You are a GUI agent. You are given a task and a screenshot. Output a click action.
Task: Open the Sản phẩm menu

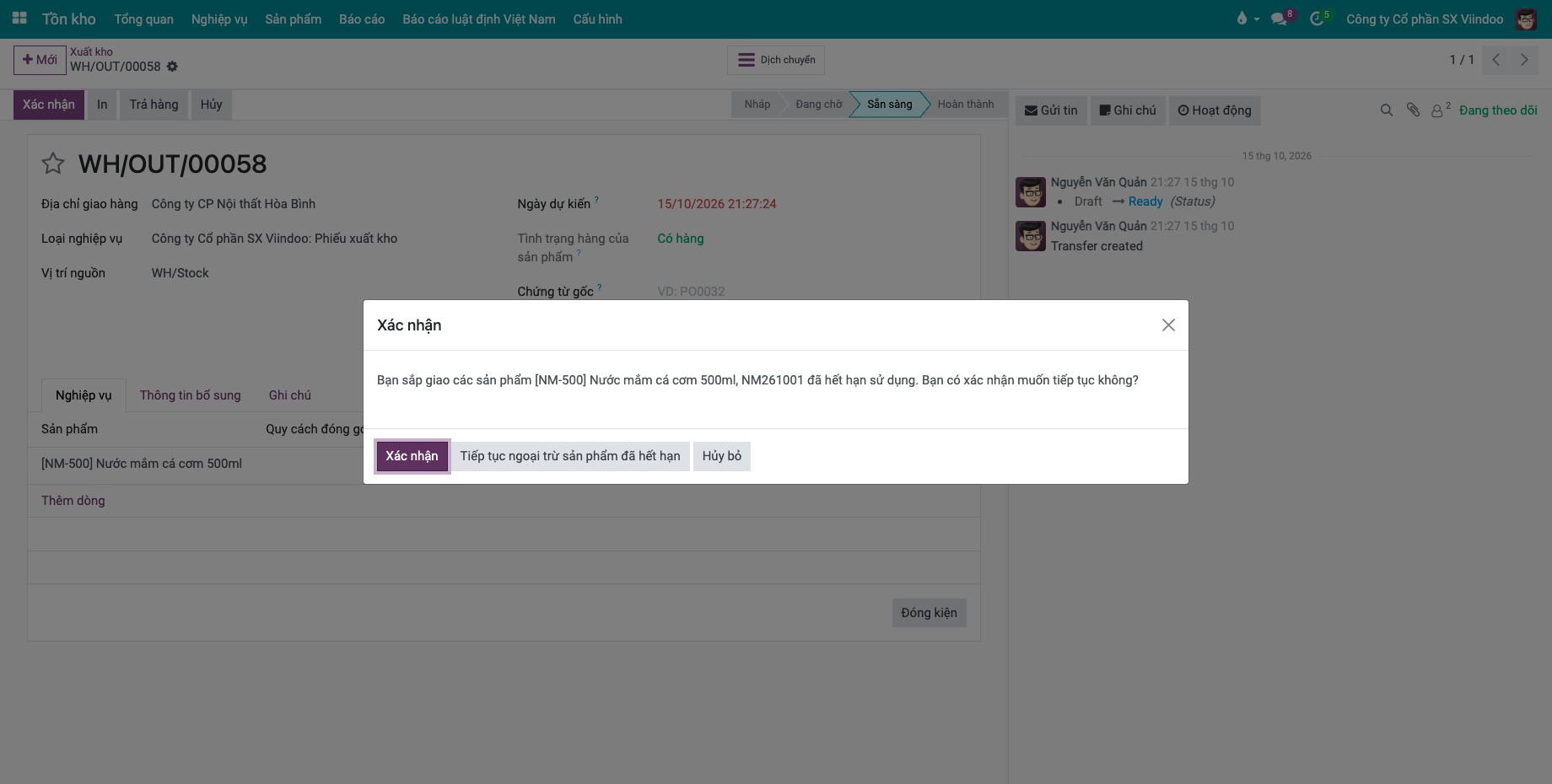(x=294, y=19)
